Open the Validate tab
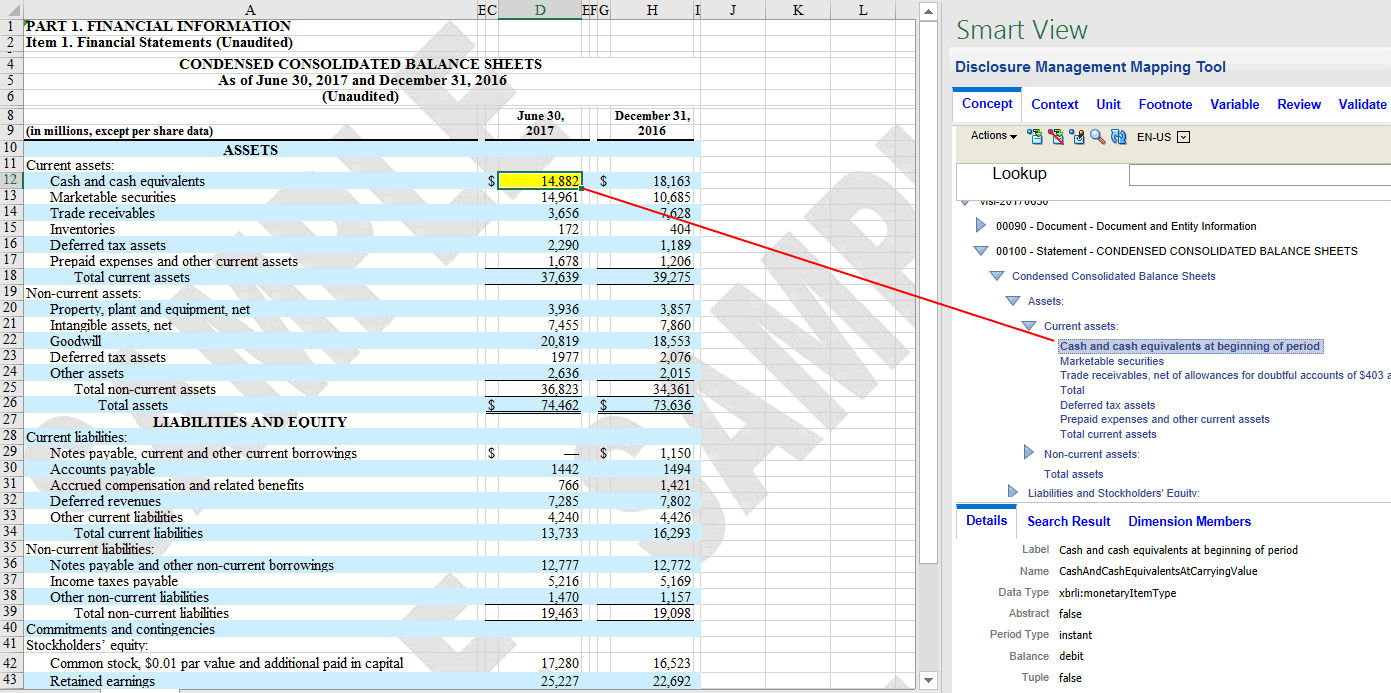1391x693 pixels. [1362, 104]
